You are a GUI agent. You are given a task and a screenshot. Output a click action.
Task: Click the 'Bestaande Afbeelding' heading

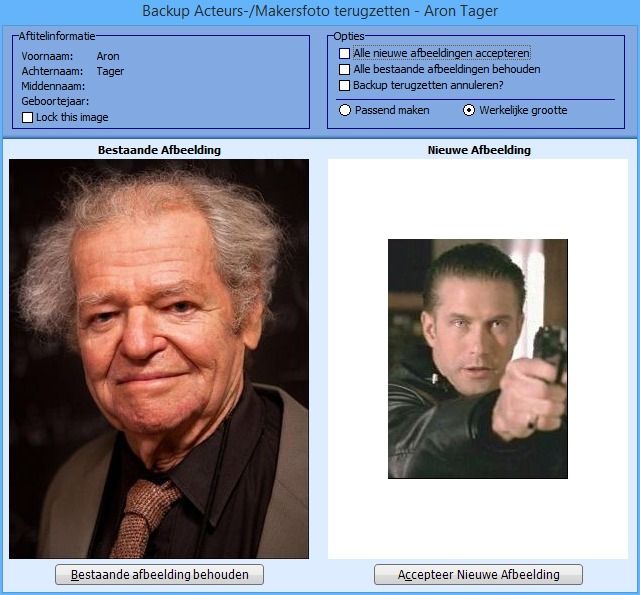point(159,150)
